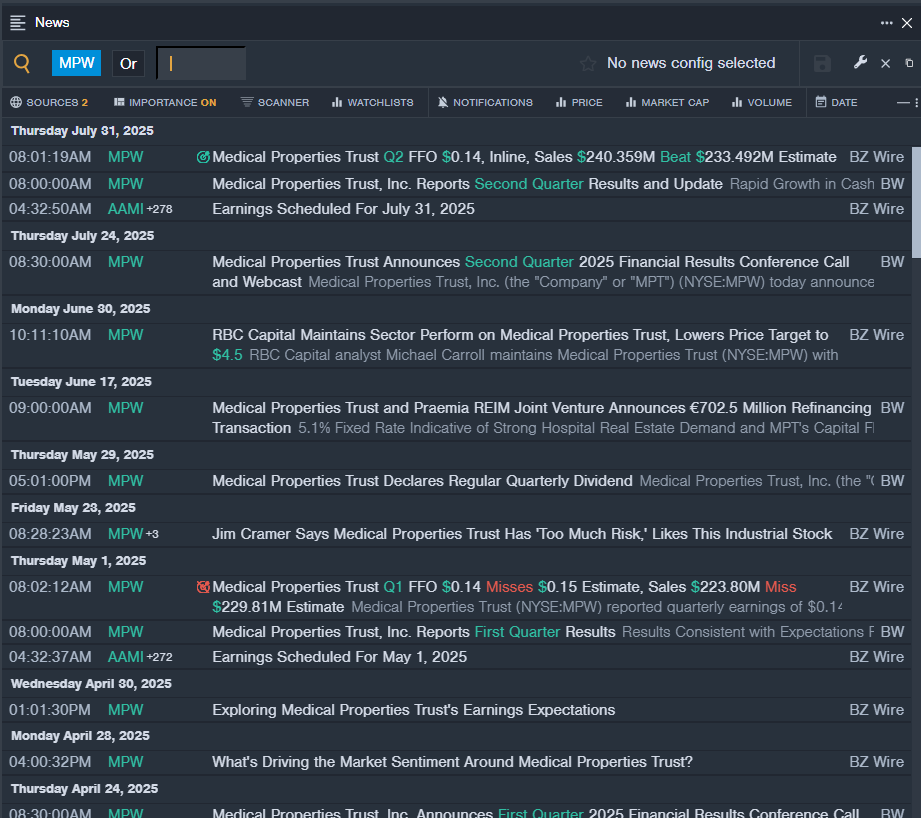Click +3 tickers badge on Jim Cramer row
The image size is (921, 818).
152,534
